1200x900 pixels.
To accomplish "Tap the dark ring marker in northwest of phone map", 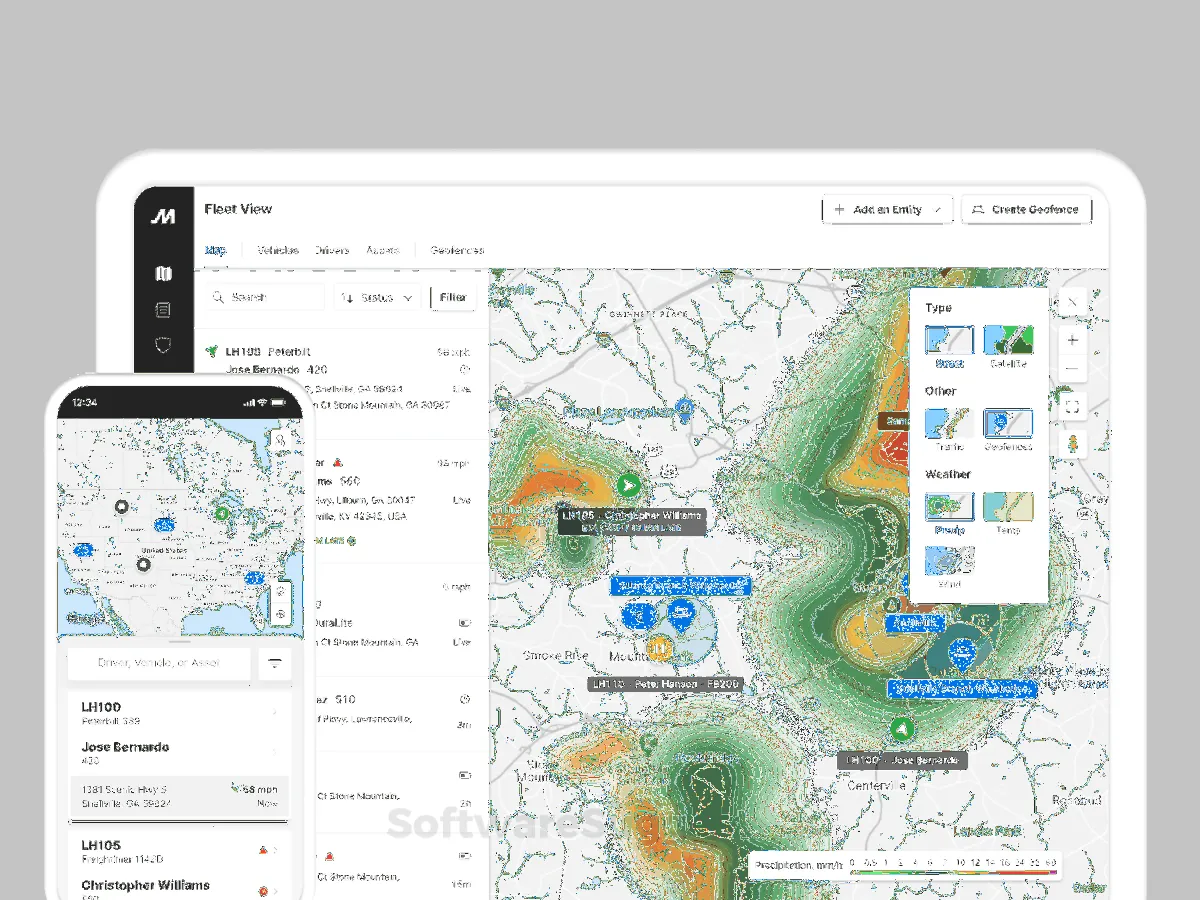I will point(122,507).
